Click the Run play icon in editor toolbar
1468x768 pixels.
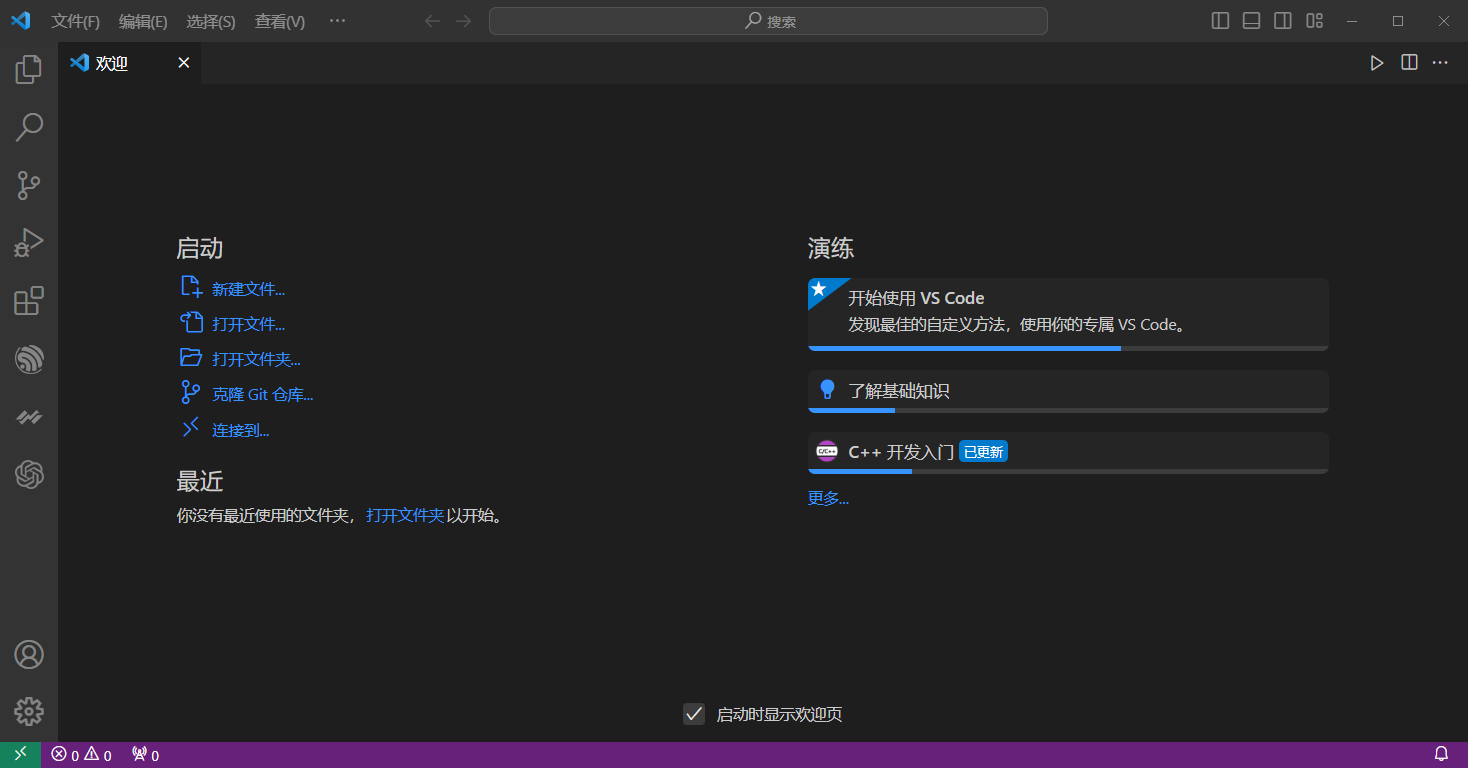point(1377,63)
